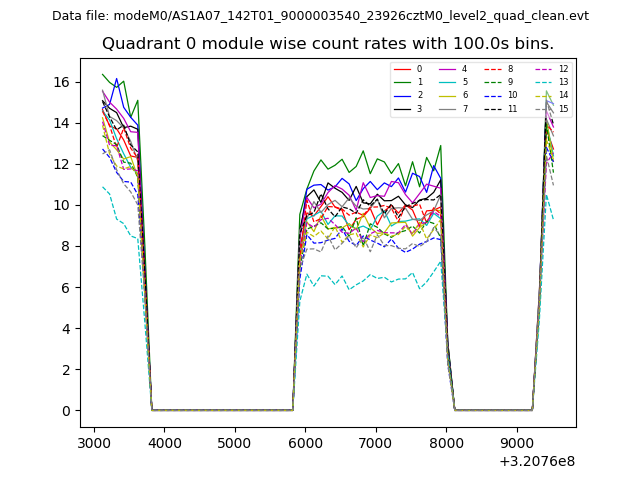Click the blue solid line legend entry 2
The image size is (640, 480).
pos(402,95)
